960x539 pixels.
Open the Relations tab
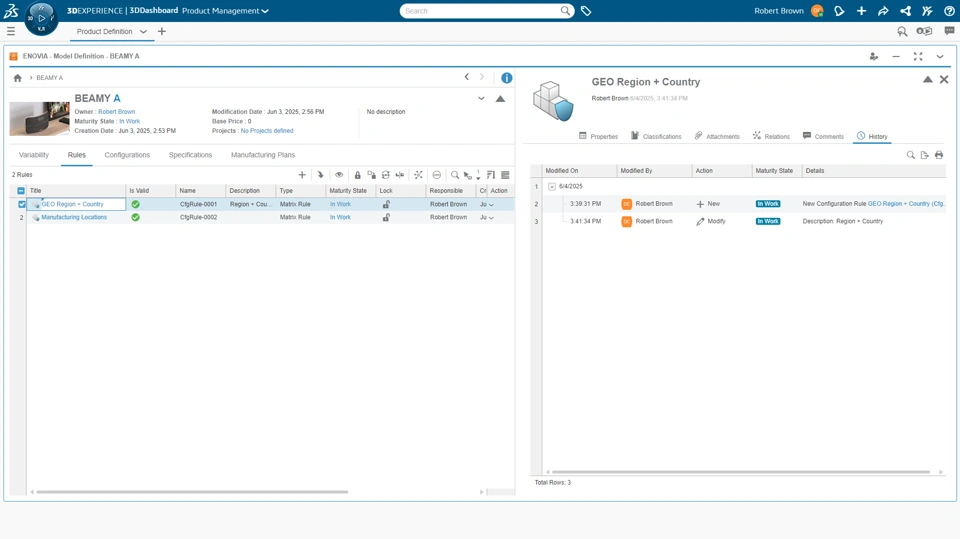click(771, 136)
